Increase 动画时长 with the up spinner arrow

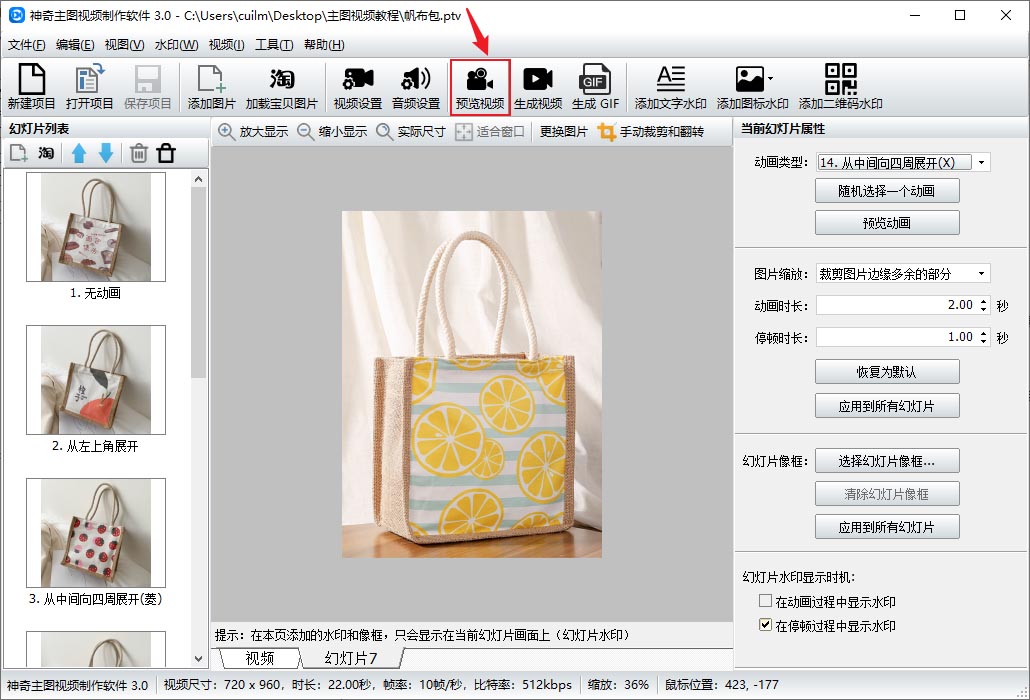(983, 301)
